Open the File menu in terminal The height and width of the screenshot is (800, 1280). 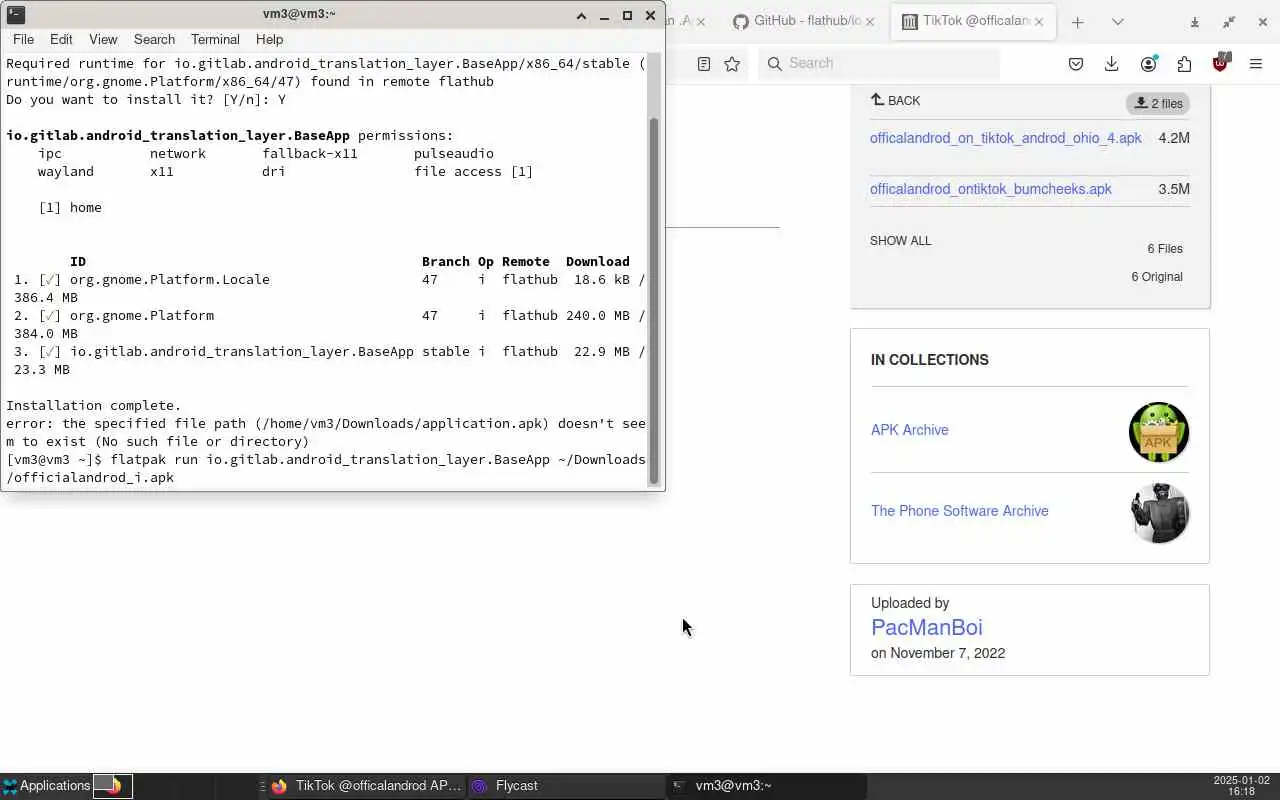[x=23, y=39]
